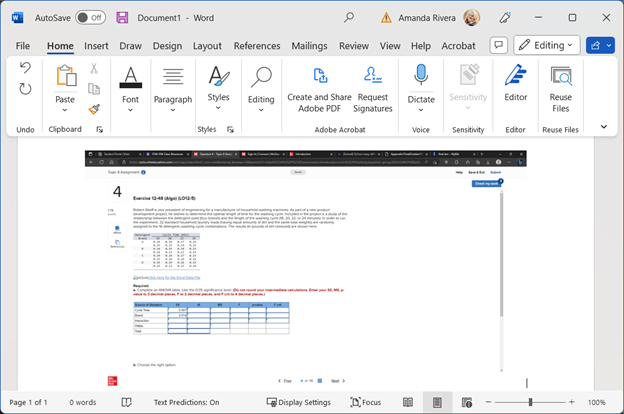The image size is (624, 414).
Task: Switch to Read Mode view
Action: point(408,402)
